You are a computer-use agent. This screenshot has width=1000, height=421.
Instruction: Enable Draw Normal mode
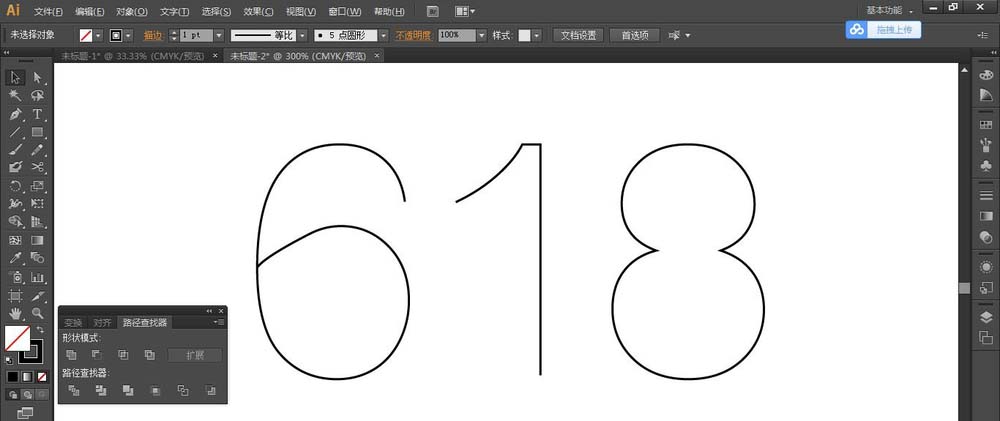click(13, 395)
